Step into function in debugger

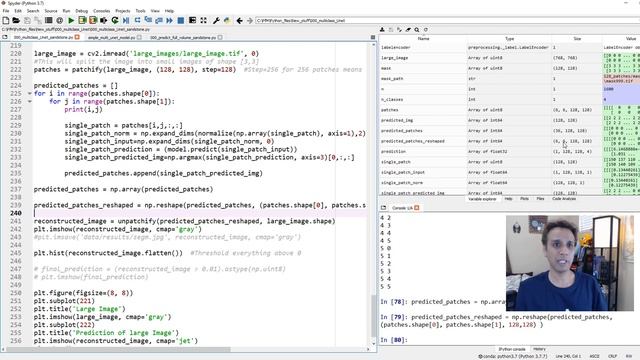click(148, 20)
